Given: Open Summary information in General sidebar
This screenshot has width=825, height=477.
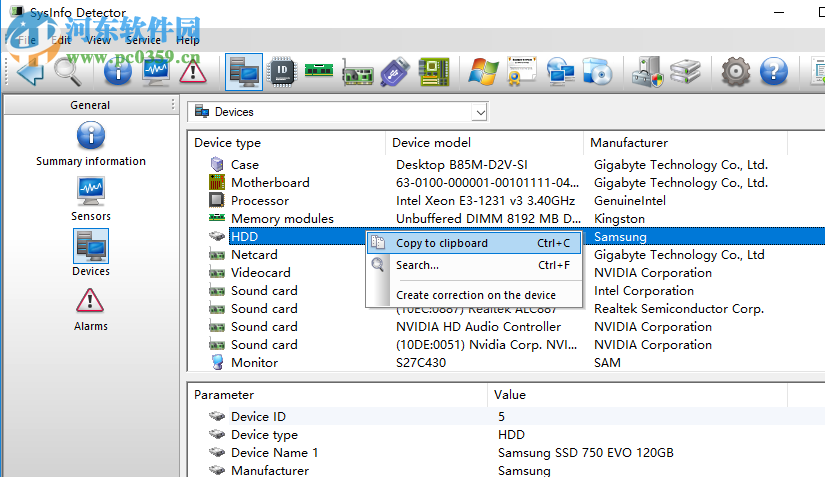Looking at the screenshot, I should [90, 145].
